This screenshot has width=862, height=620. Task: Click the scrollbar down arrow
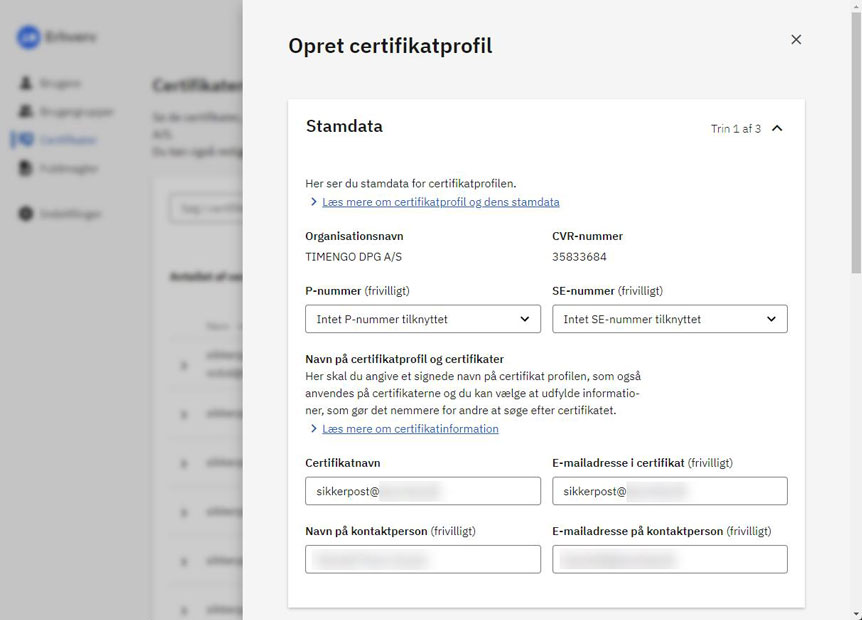click(856, 615)
